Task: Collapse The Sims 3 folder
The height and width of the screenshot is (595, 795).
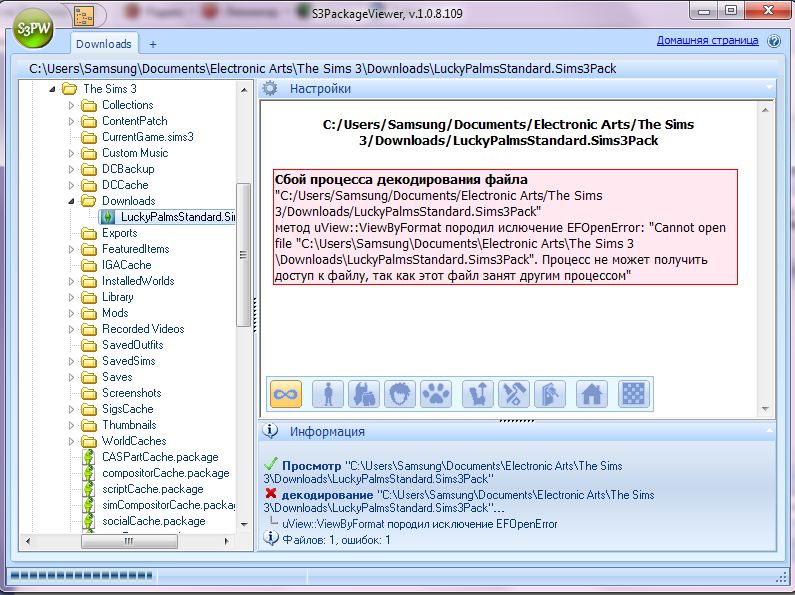Action: (x=55, y=89)
